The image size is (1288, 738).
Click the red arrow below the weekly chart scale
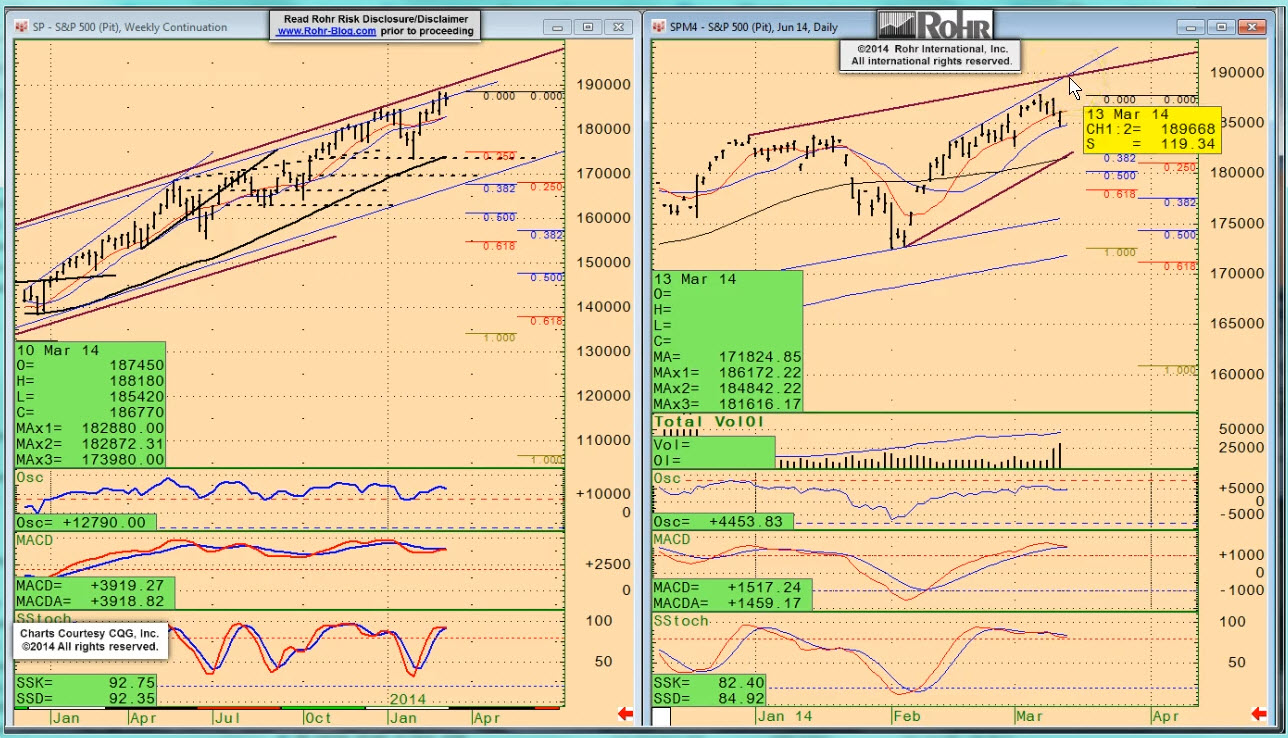coord(626,713)
